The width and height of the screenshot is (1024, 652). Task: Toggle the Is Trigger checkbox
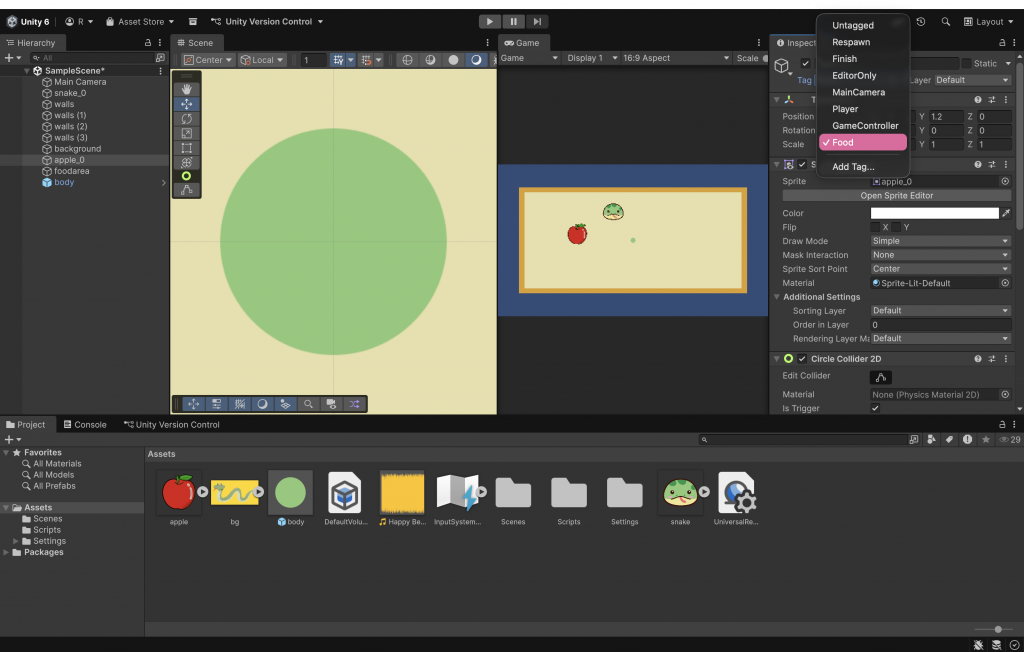875,408
